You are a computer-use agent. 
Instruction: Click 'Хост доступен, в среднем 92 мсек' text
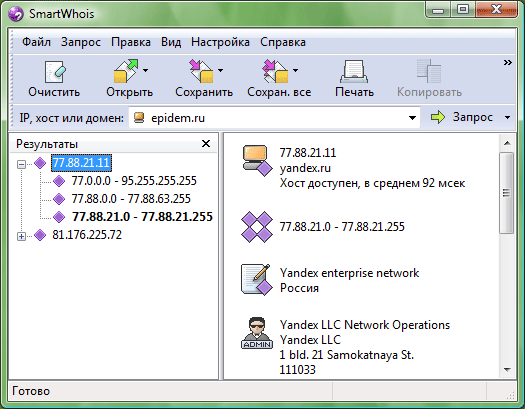[x=372, y=183]
